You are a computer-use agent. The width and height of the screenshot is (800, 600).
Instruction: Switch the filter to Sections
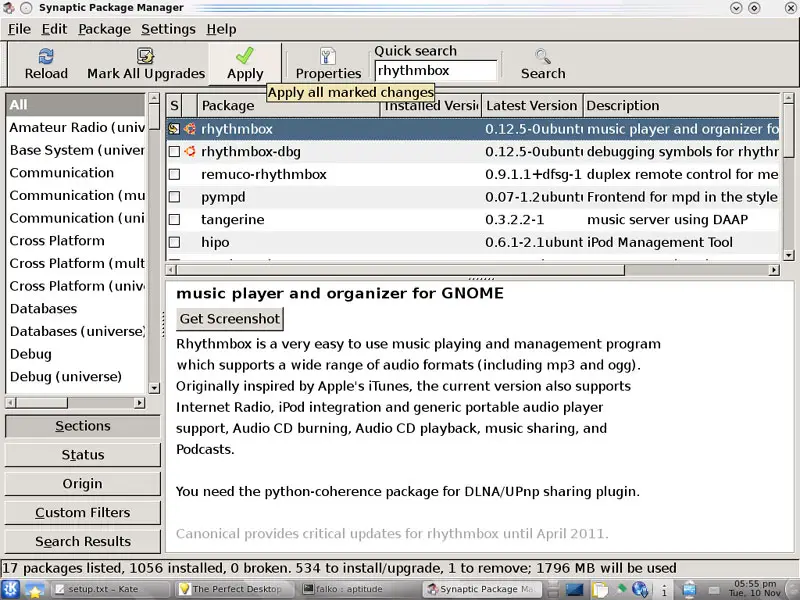[x=83, y=426]
